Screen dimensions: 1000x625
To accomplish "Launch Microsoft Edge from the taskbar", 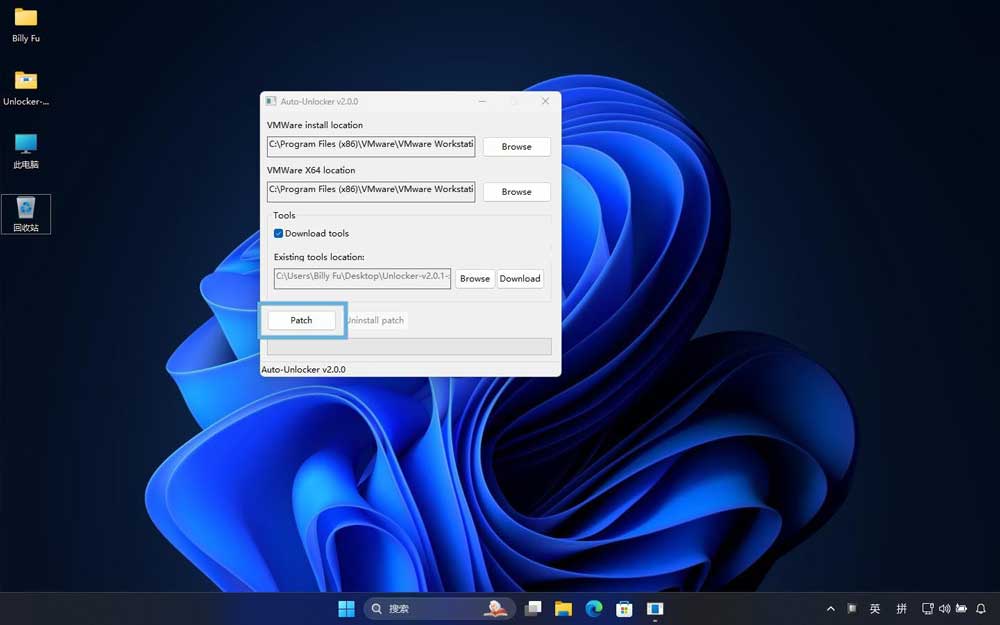I will click(594, 608).
